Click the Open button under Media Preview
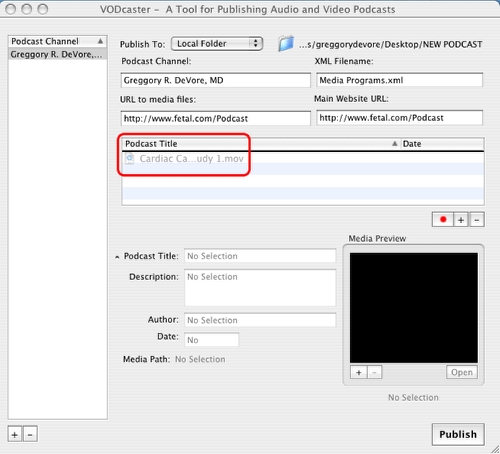Screen dimensions: 500x454 tap(462, 372)
